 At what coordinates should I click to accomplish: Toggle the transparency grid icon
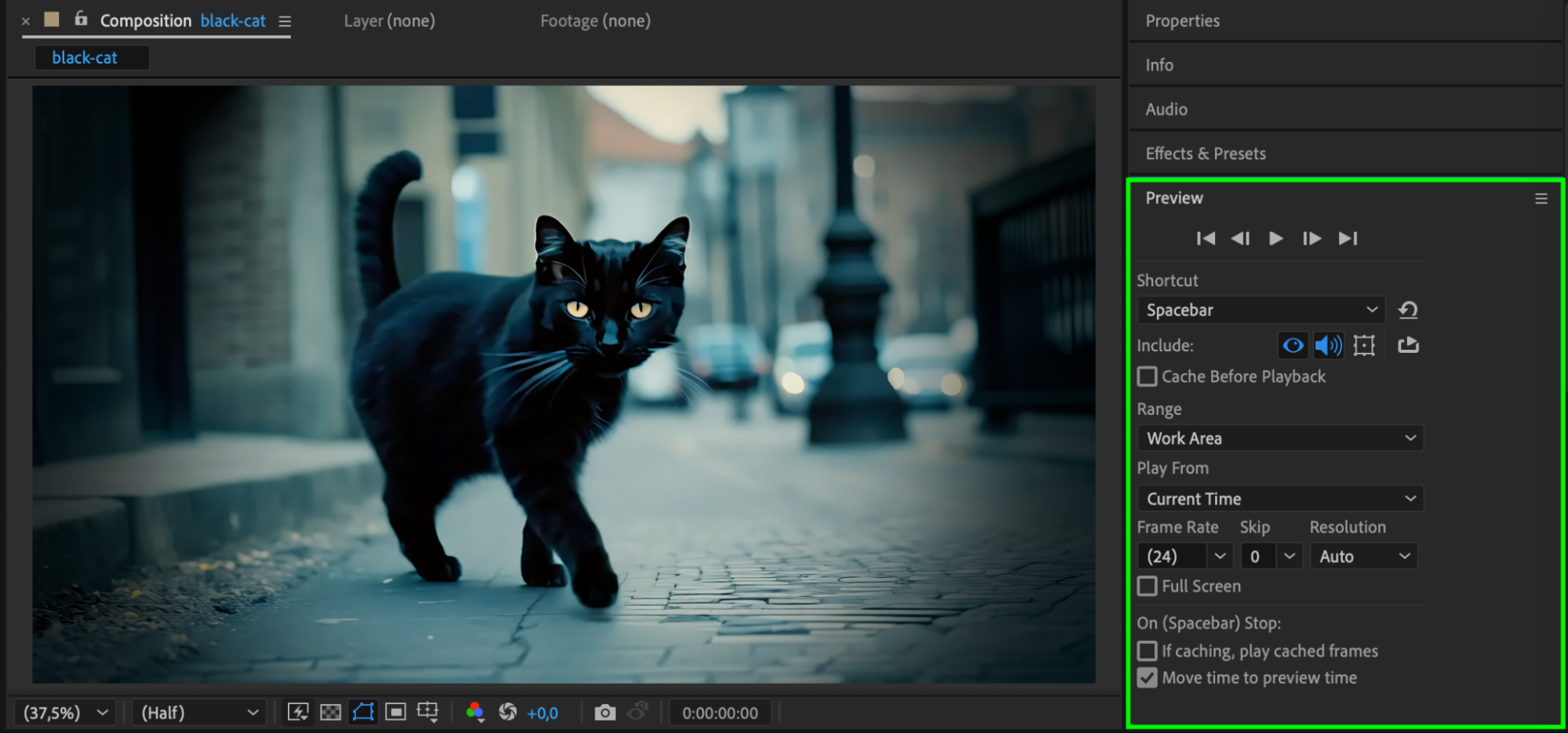pyautogui.click(x=331, y=712)
